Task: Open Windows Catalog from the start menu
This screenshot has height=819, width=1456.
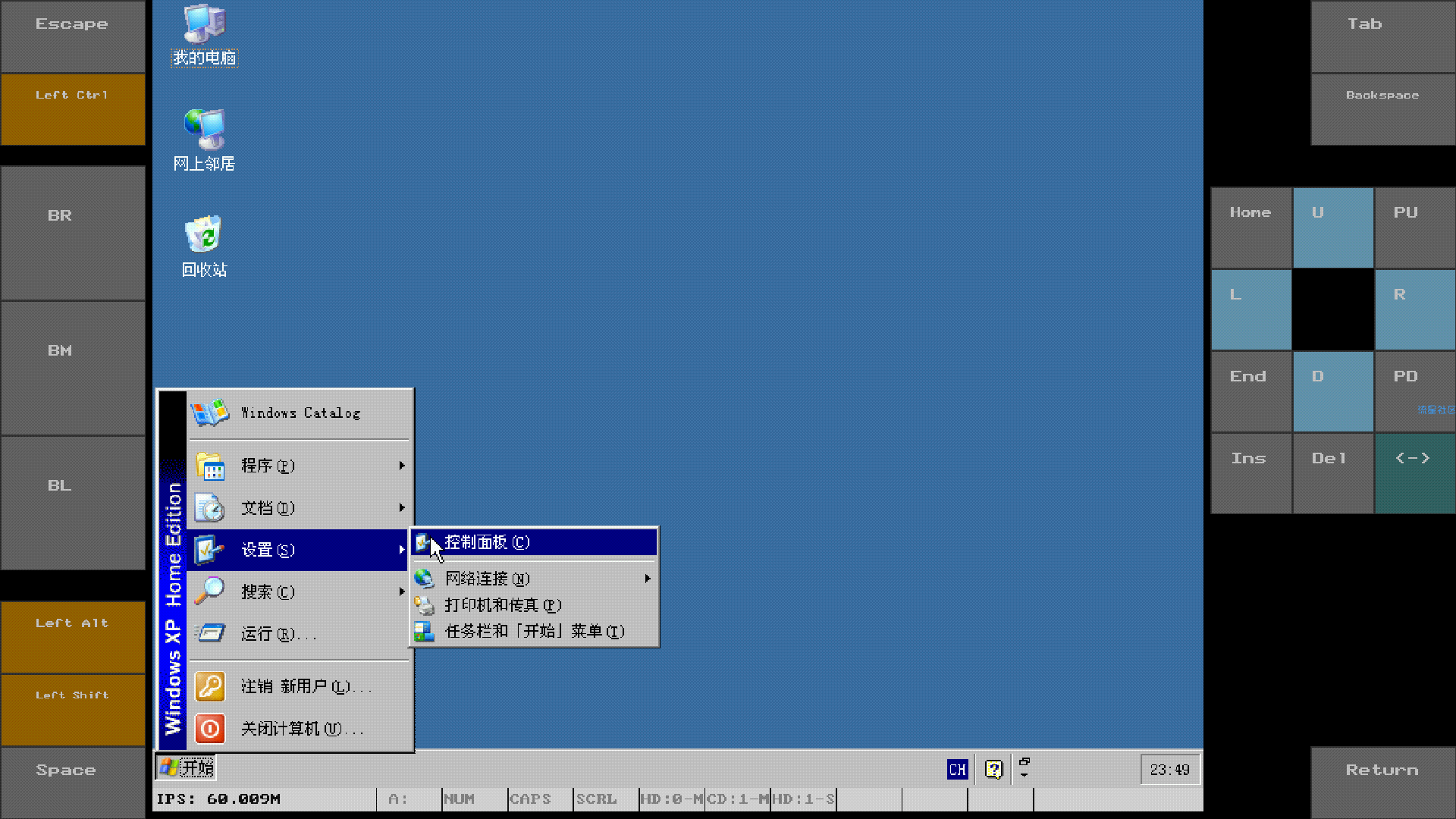Action: [x=299, y=413]
